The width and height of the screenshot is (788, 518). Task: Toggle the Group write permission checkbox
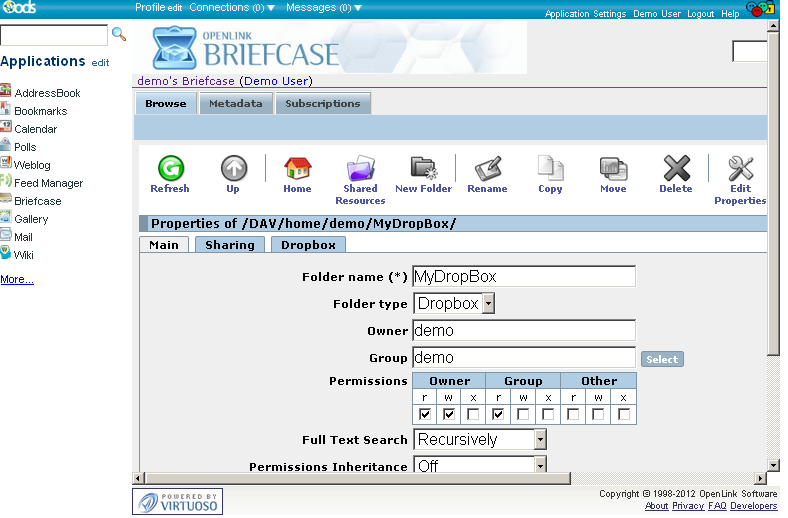tap(523, 414)
